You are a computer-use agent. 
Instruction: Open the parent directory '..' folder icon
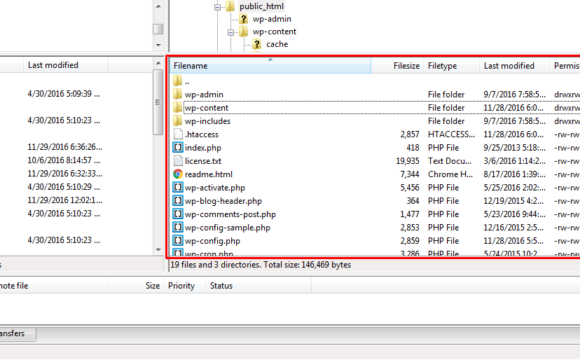178,81
